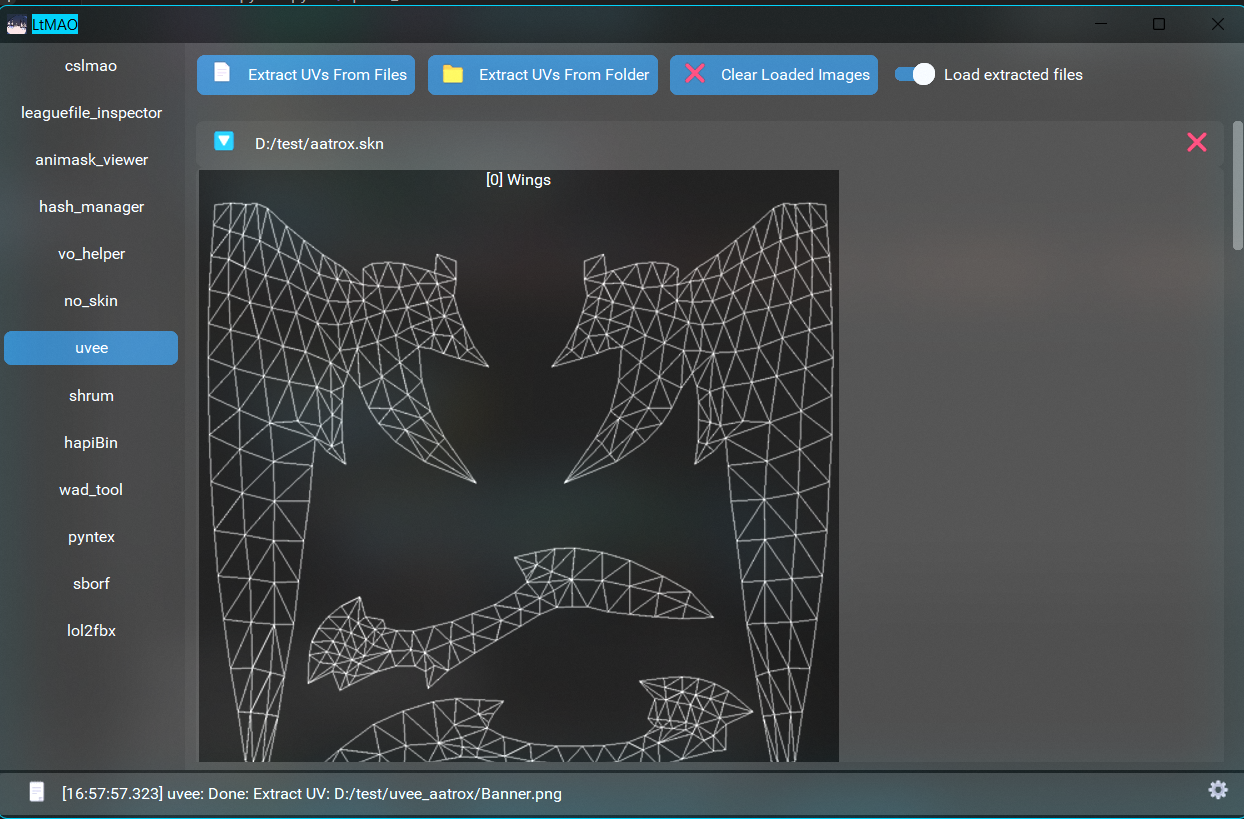Screen dimensions: 1244x819
Task: Switch to the shrum tool
Action: coord(91,396)
